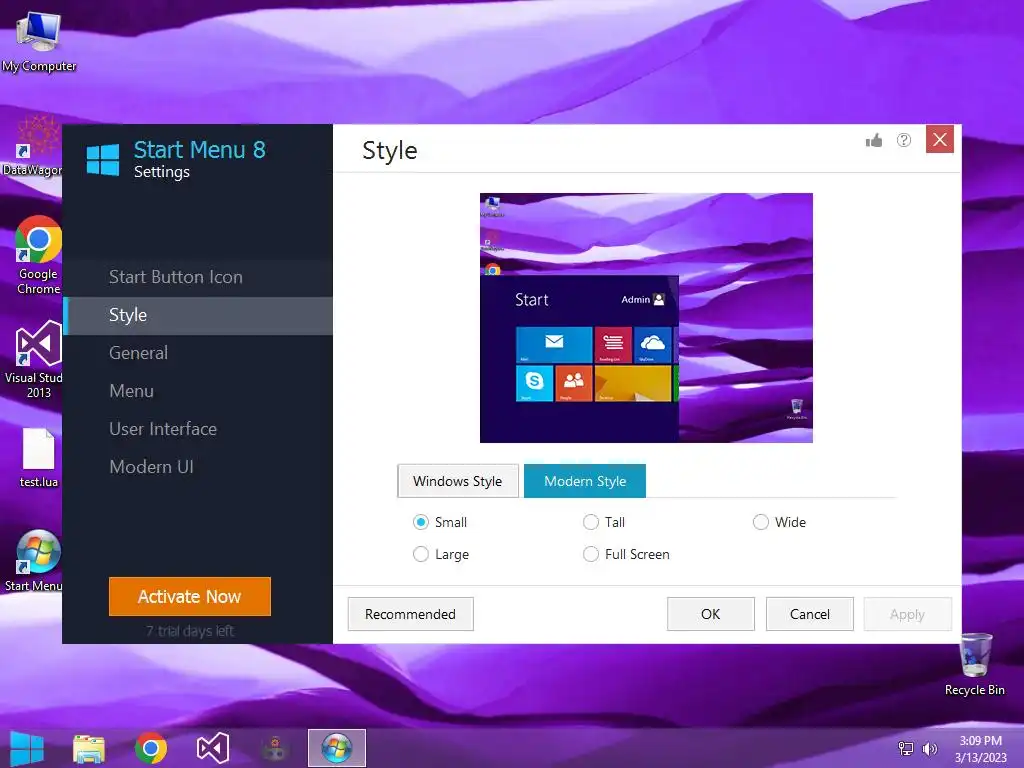Switch to the Modern Style tab
The height and width of the screenshot is (768, 1024).
pos(584,481)
